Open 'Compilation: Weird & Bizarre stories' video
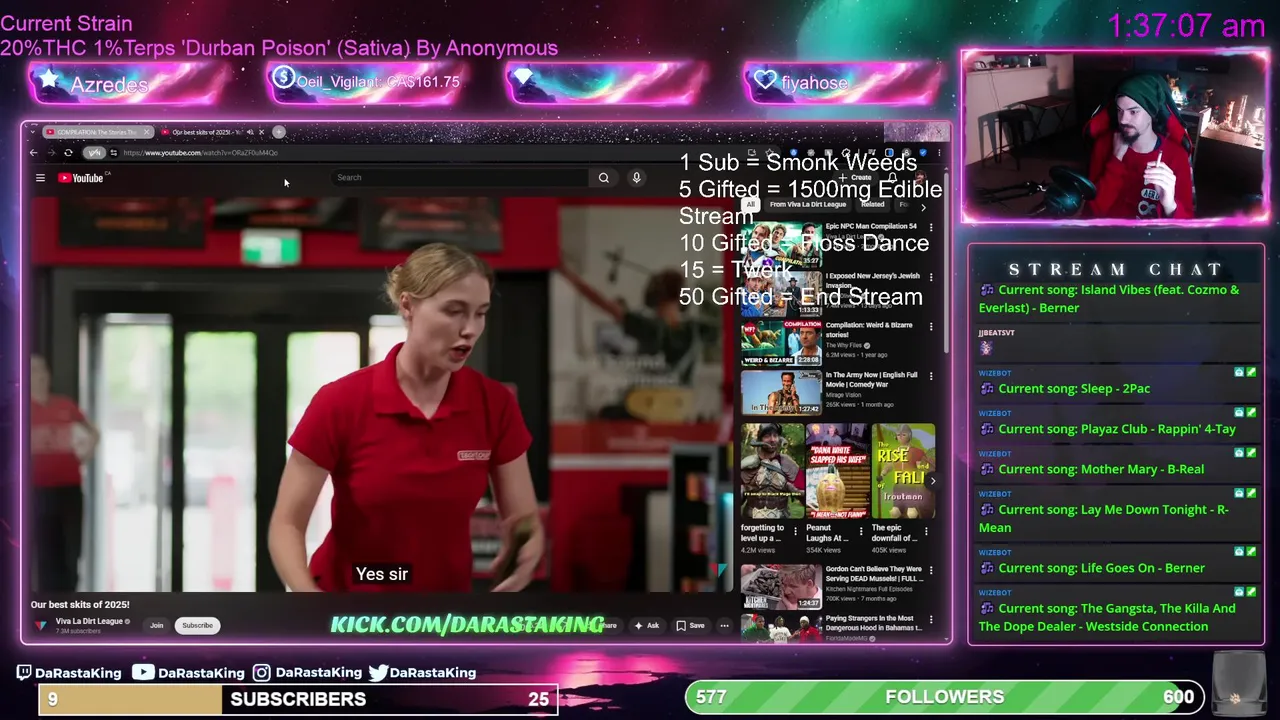1280x720 pixels. click(x=781, y=343)
